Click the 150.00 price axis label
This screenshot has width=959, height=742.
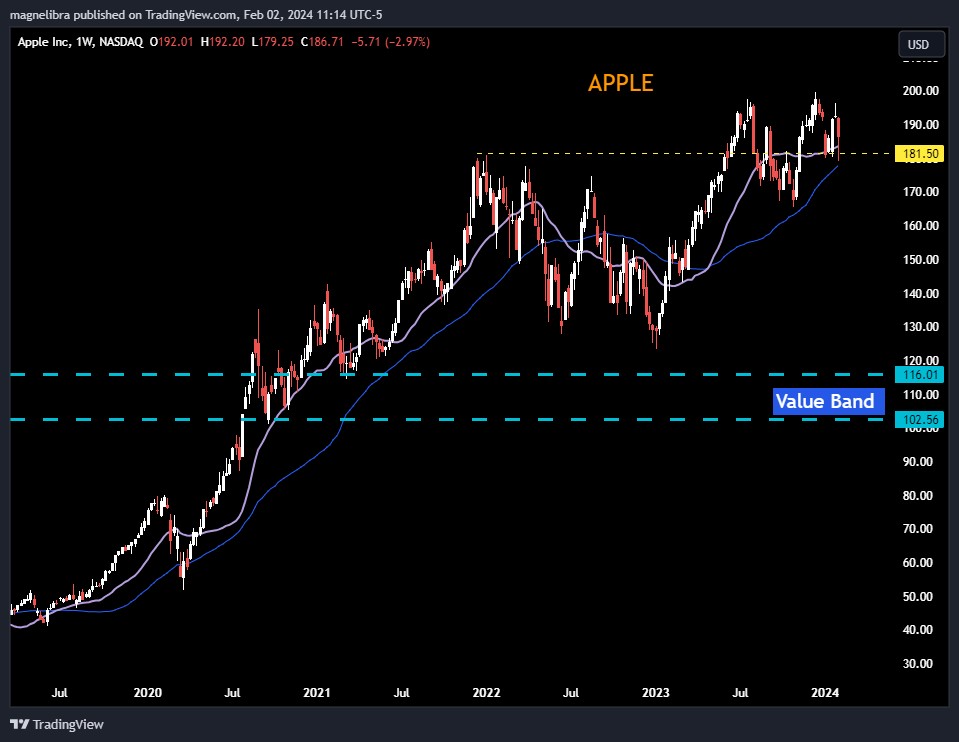point(920,260)
